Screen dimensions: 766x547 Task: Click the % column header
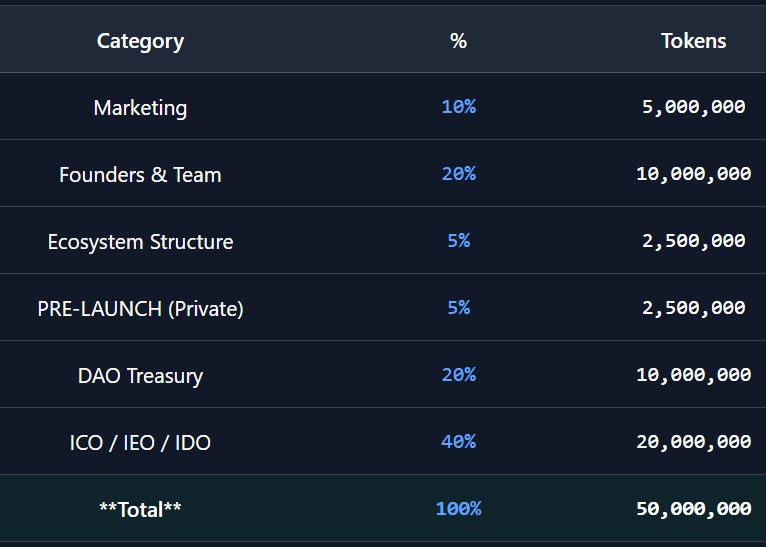[458, 41]
